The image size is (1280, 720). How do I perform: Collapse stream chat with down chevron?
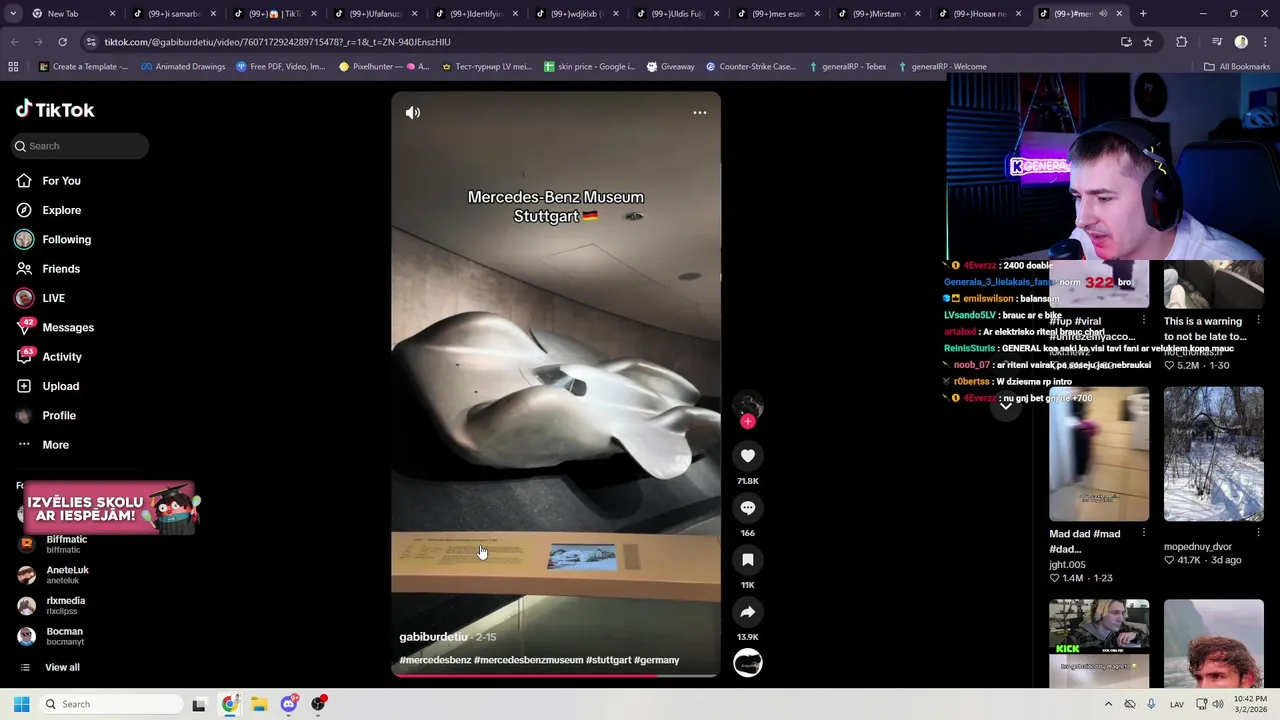[1006, 405]
